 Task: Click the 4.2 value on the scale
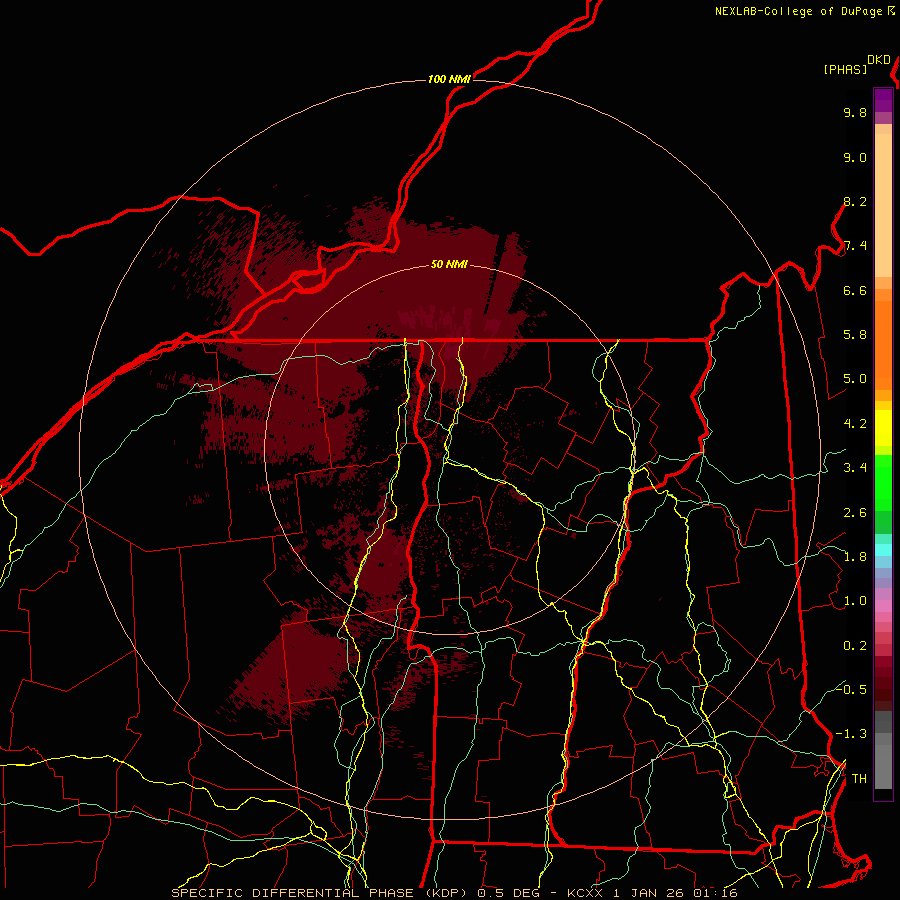855,424
